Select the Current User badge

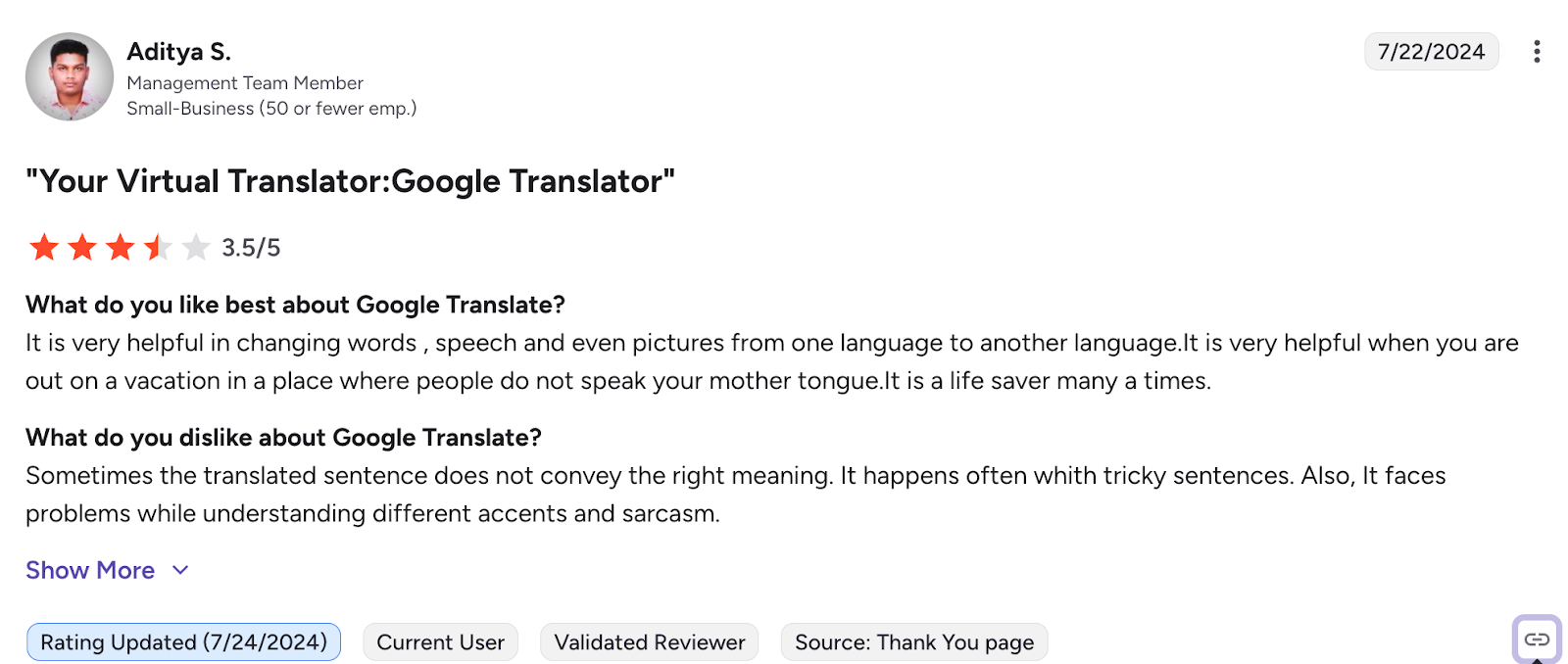tap(440, 641)
